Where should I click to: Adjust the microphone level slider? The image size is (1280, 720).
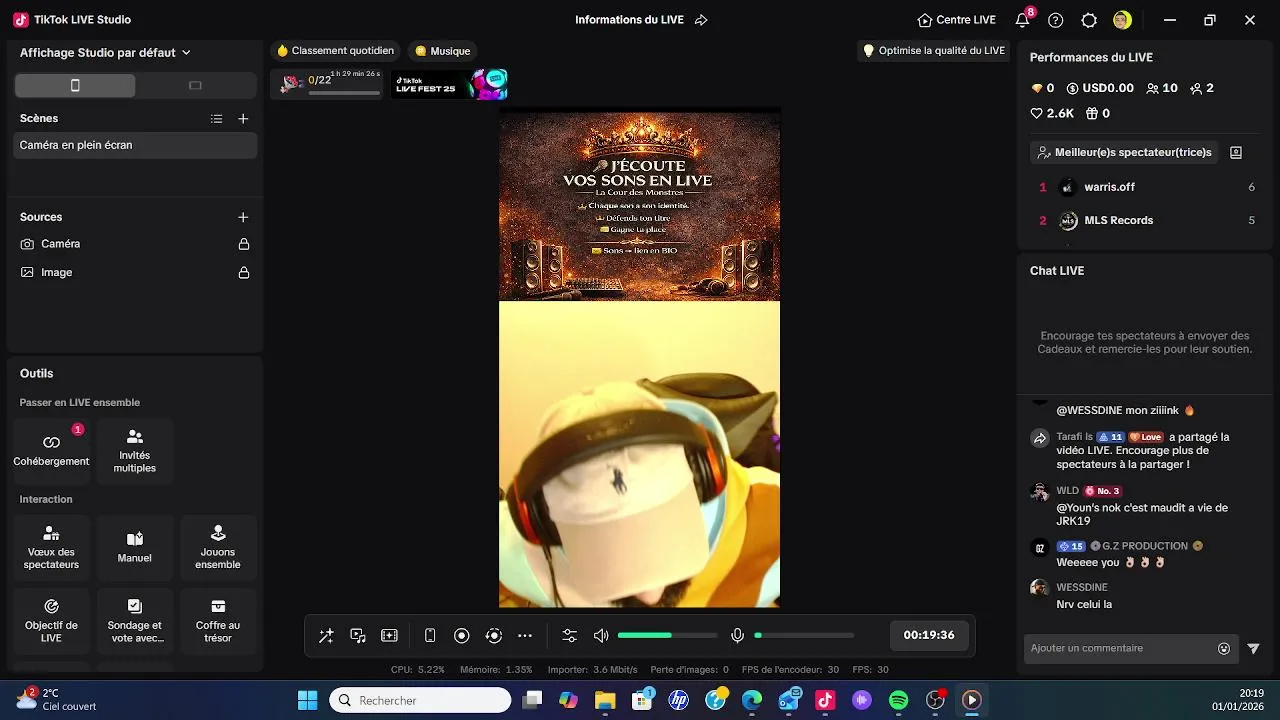(x=804, y=636)
